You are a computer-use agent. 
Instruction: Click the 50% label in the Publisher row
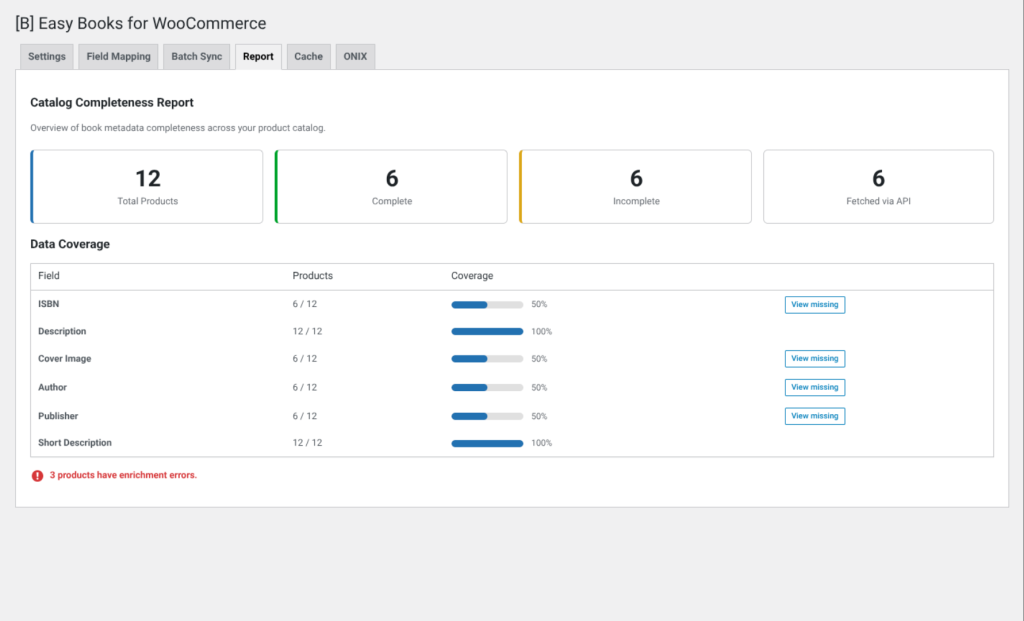pos(539,416)
